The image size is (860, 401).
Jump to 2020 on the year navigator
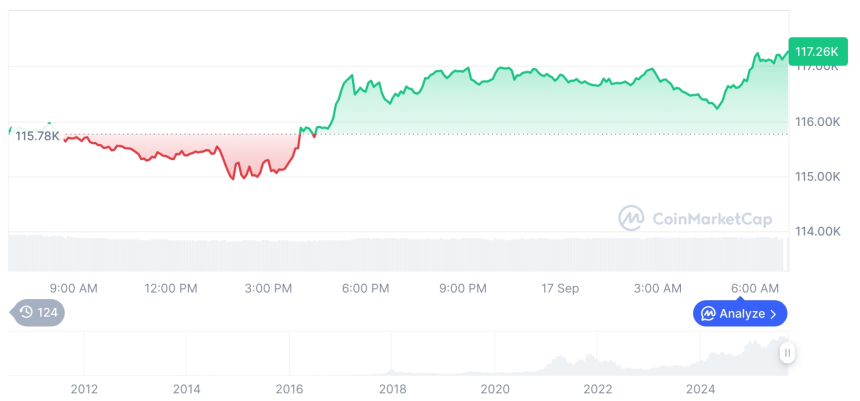(x=495, y=388)
